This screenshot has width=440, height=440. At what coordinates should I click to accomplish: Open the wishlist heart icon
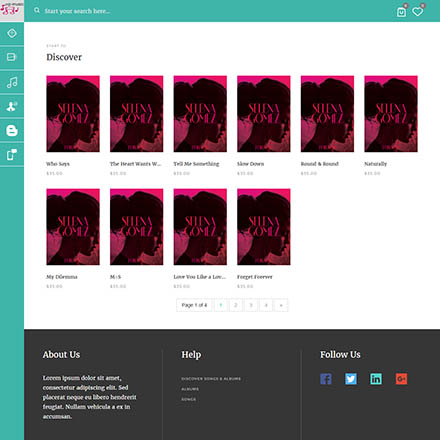coord(417,12)
